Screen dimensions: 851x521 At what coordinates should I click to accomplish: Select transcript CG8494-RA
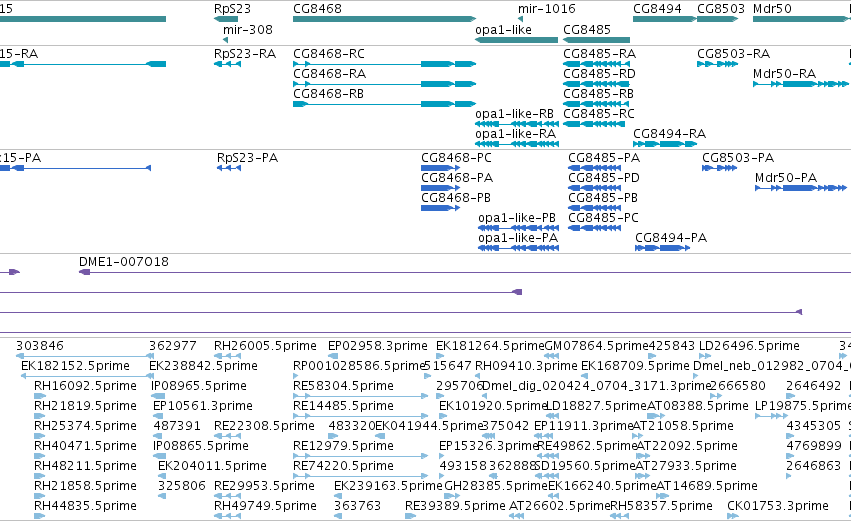click(669, 134)
